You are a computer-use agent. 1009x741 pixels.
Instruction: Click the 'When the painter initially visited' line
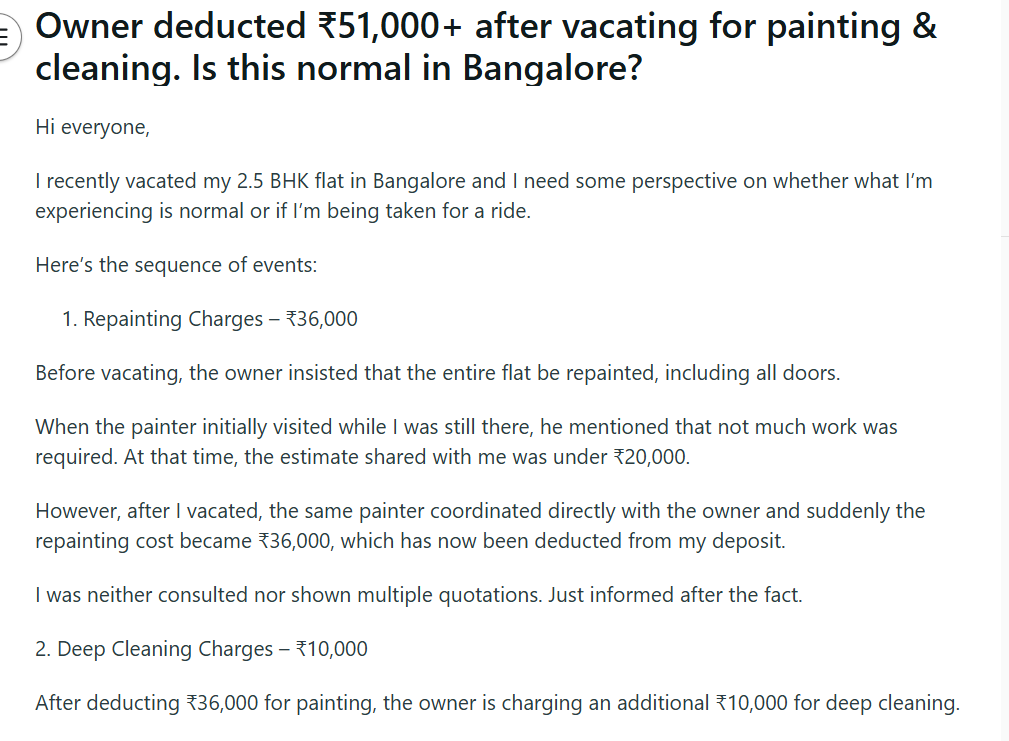(x=466, y=427)
